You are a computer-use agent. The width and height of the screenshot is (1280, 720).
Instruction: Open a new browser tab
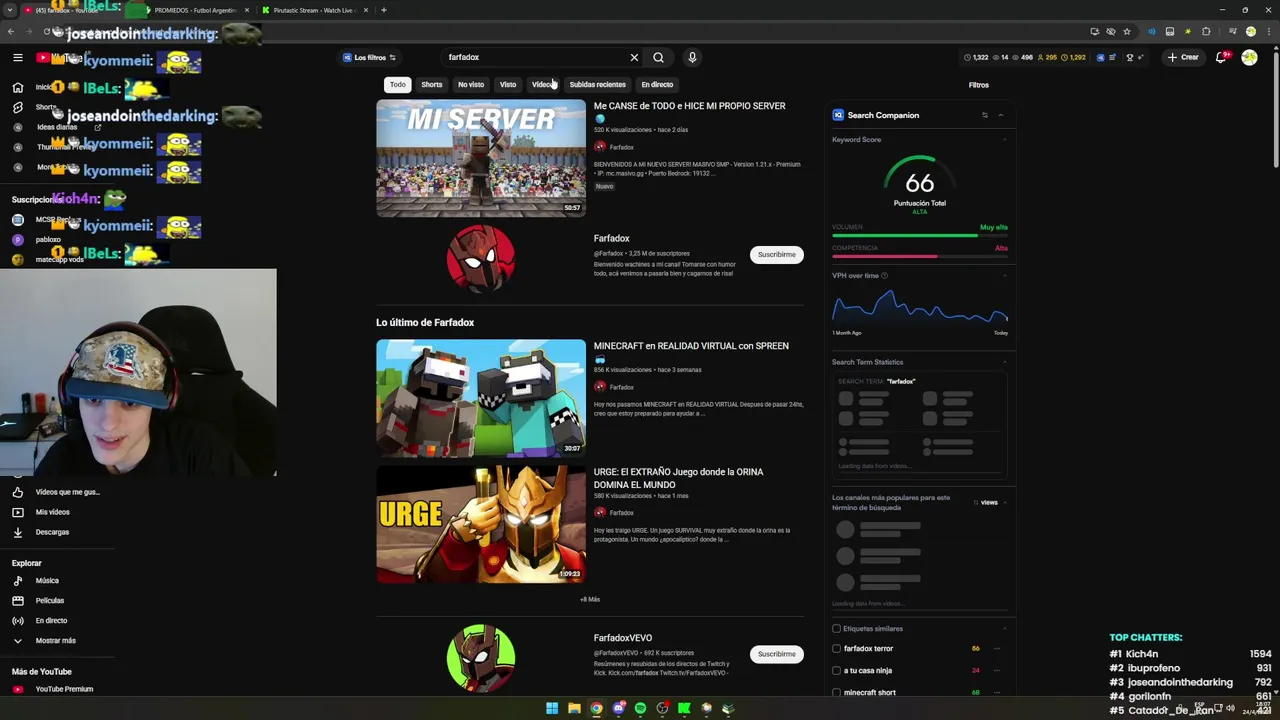click(384, 10)
